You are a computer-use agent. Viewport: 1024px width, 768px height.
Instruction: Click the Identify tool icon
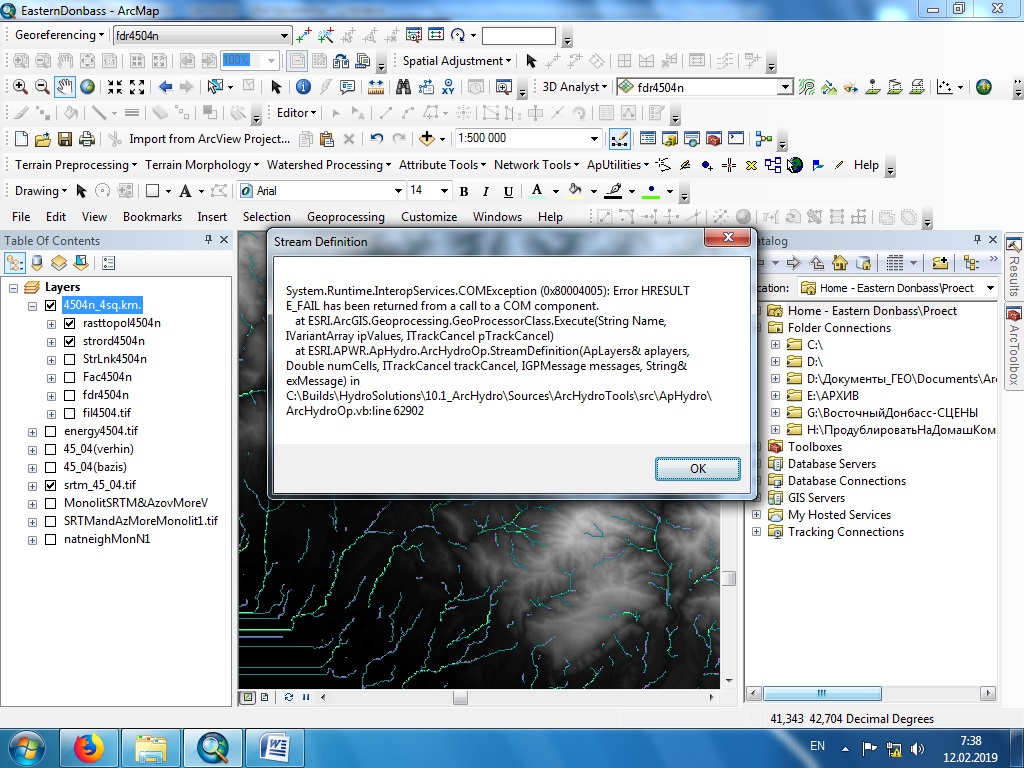(x=303, y=87)
